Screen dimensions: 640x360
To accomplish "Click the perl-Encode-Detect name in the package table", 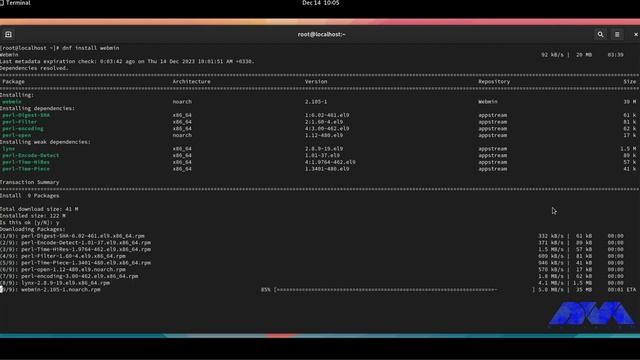I will pyautogui.click(x=31, y=156).
